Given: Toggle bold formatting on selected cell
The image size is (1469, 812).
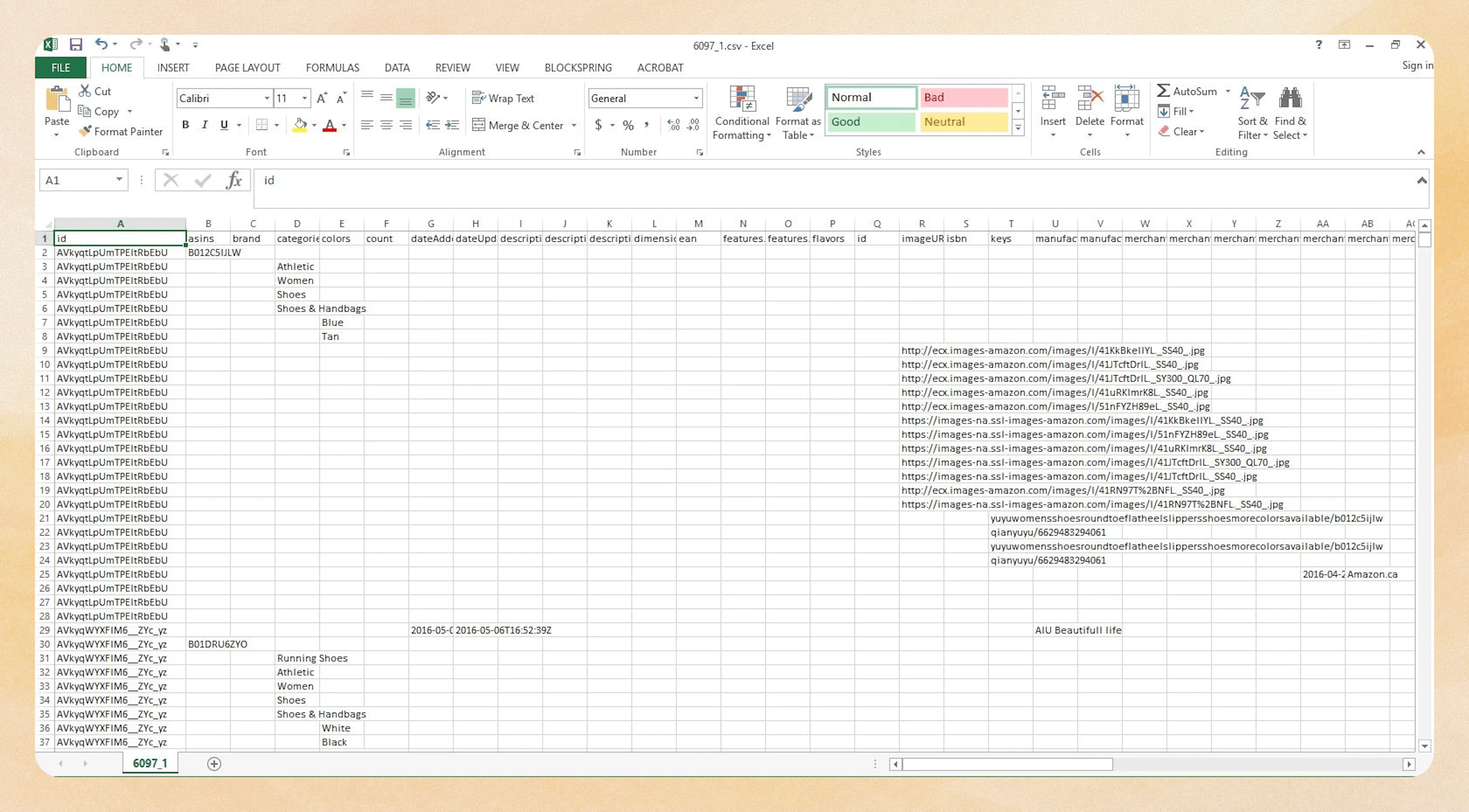Looking at the screenshot, I should tap(185, 124).
